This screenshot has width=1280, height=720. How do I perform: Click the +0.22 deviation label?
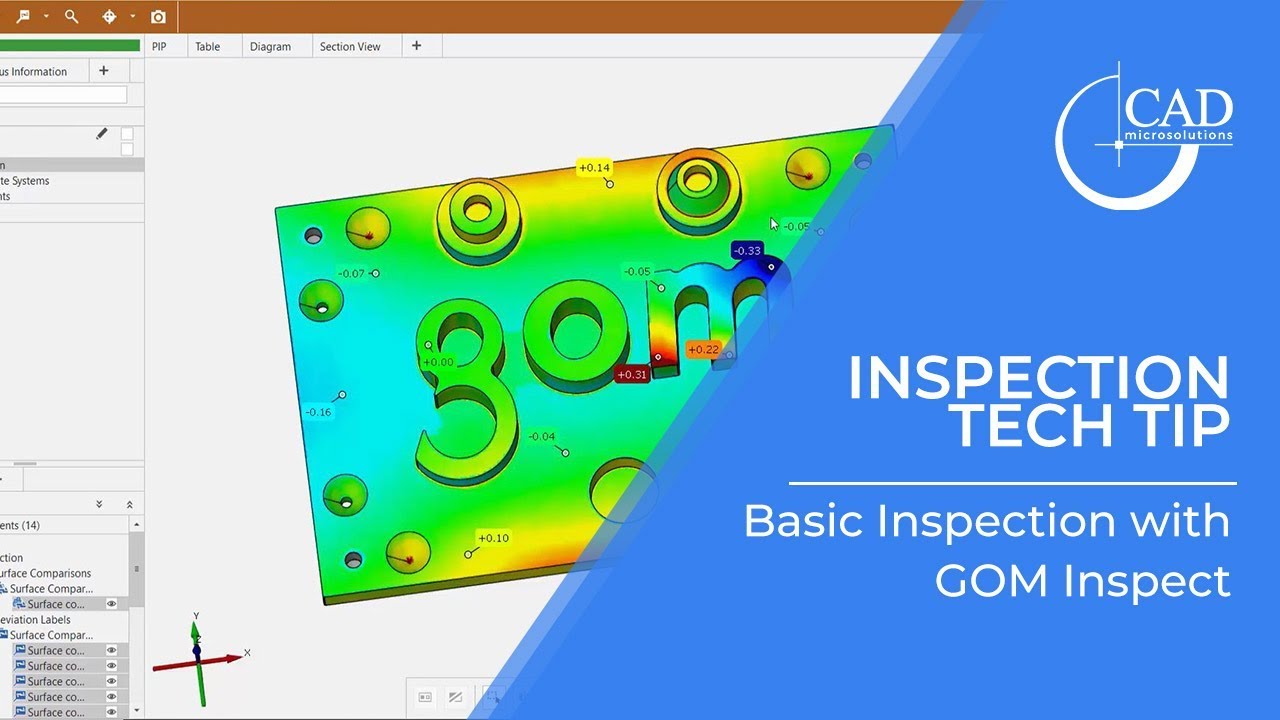[703, 349]
